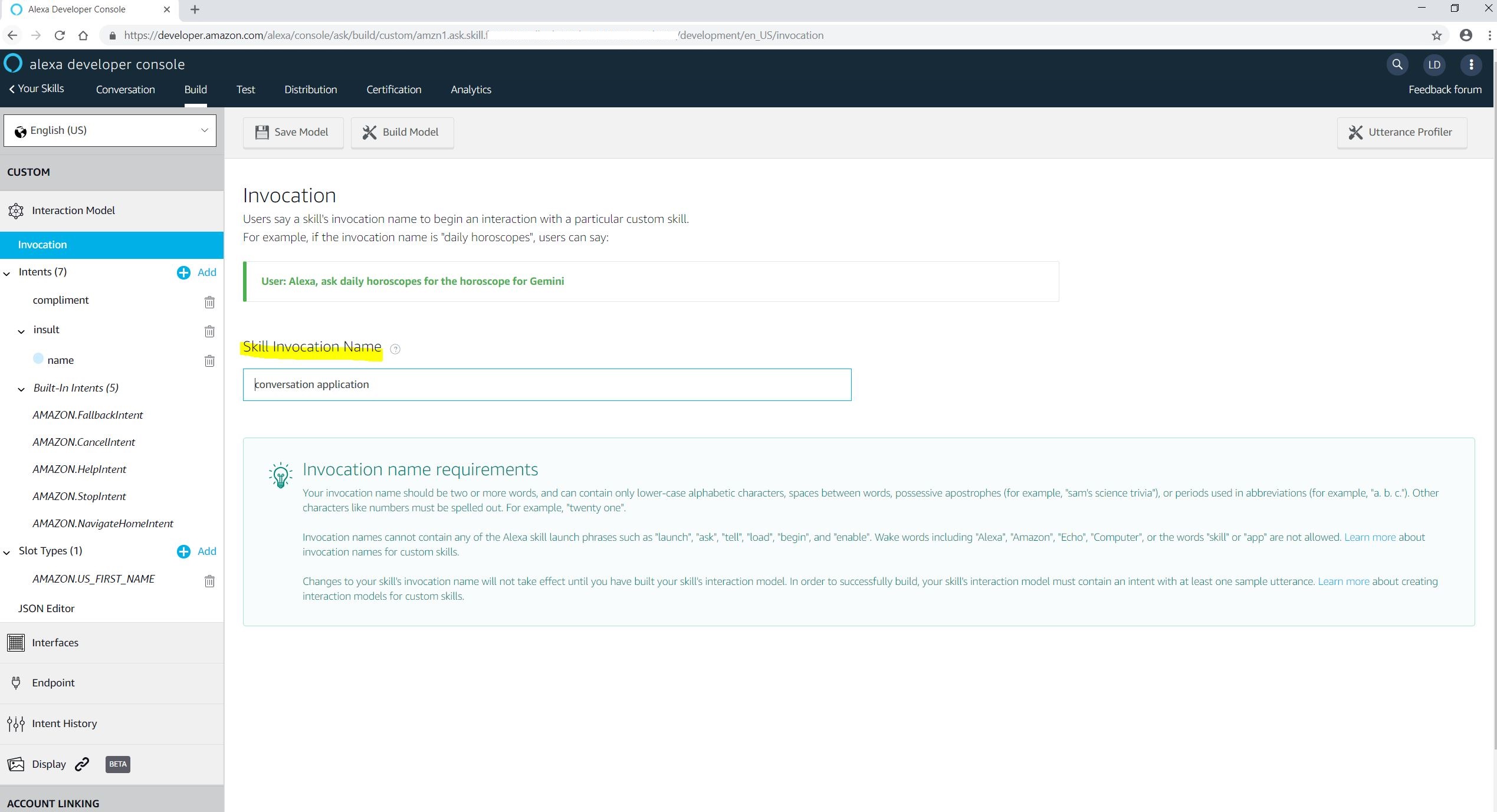Collapse the insult intent chevron
Image resolution: width=1497 pixels, height=812 pixels.
tap(21, 331)
